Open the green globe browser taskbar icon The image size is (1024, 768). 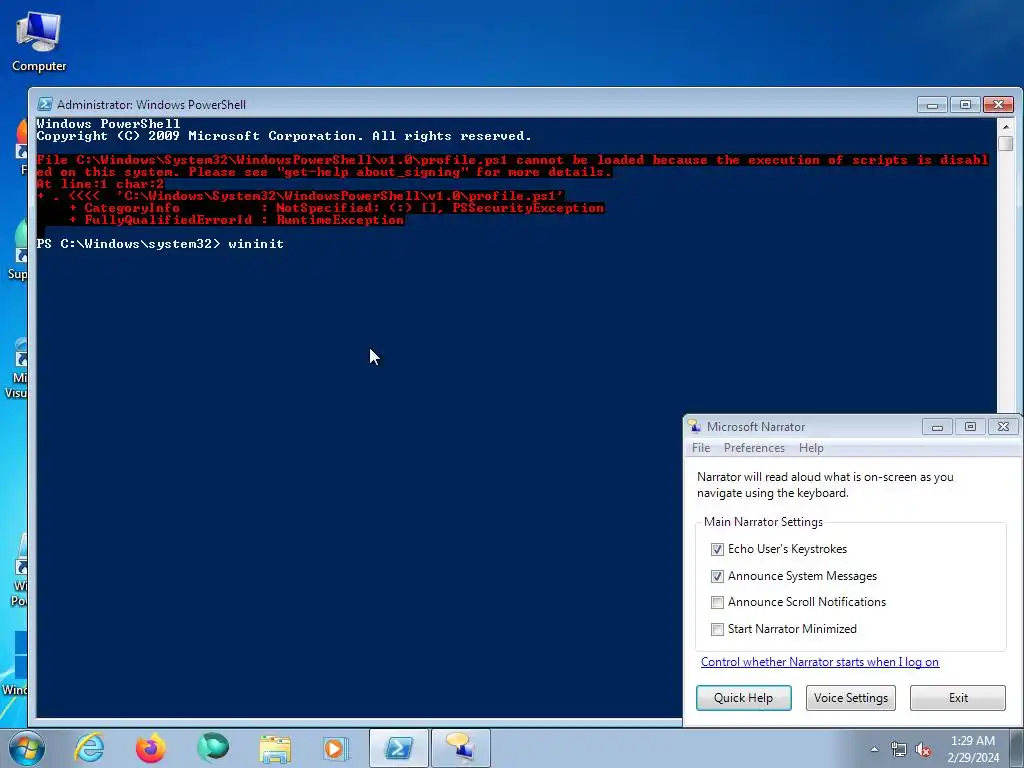pos(213,748)
